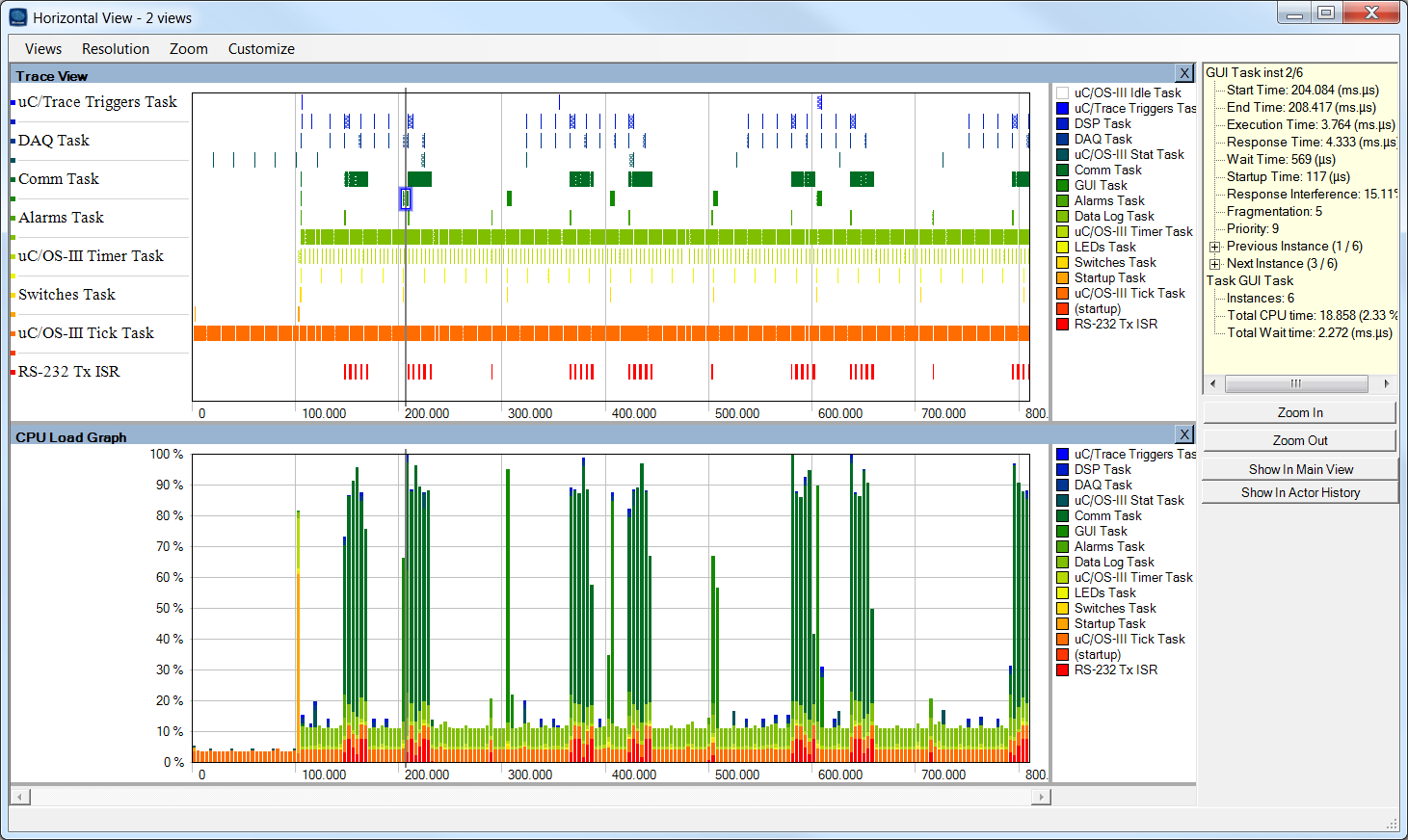Select Switches Task row label
The image size is (1408, 840).
pos(66,295)
